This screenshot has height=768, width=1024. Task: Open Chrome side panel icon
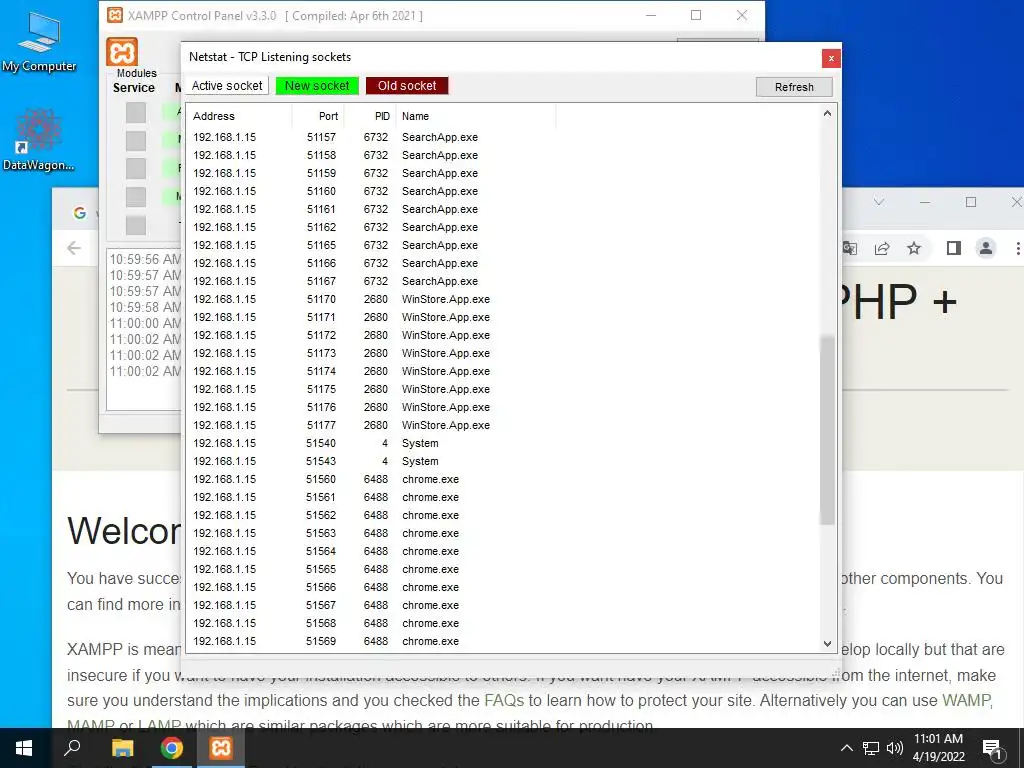point(953,248)
